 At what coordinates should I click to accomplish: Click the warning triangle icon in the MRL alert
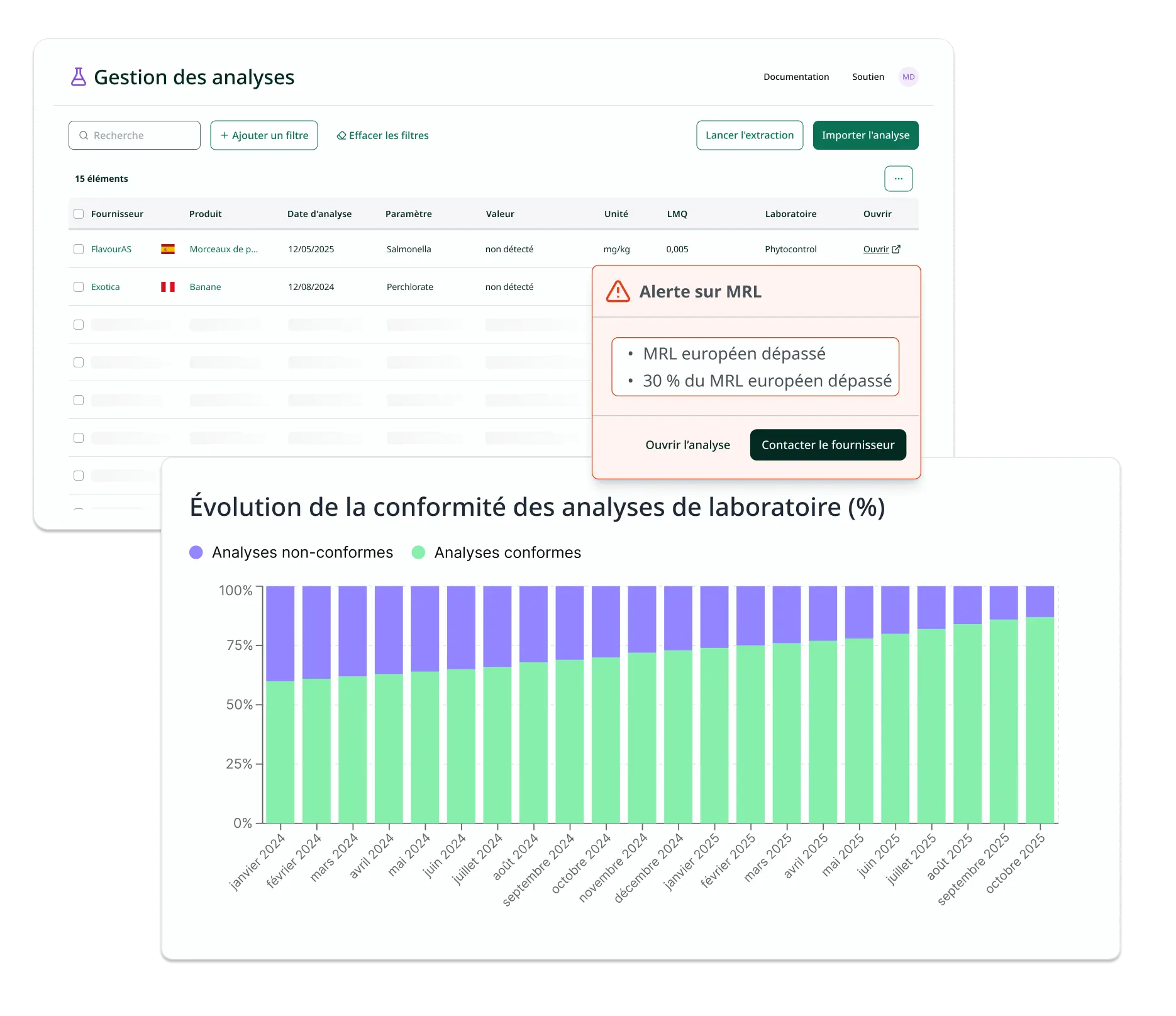pyautogui.click(x=618, y=291)
